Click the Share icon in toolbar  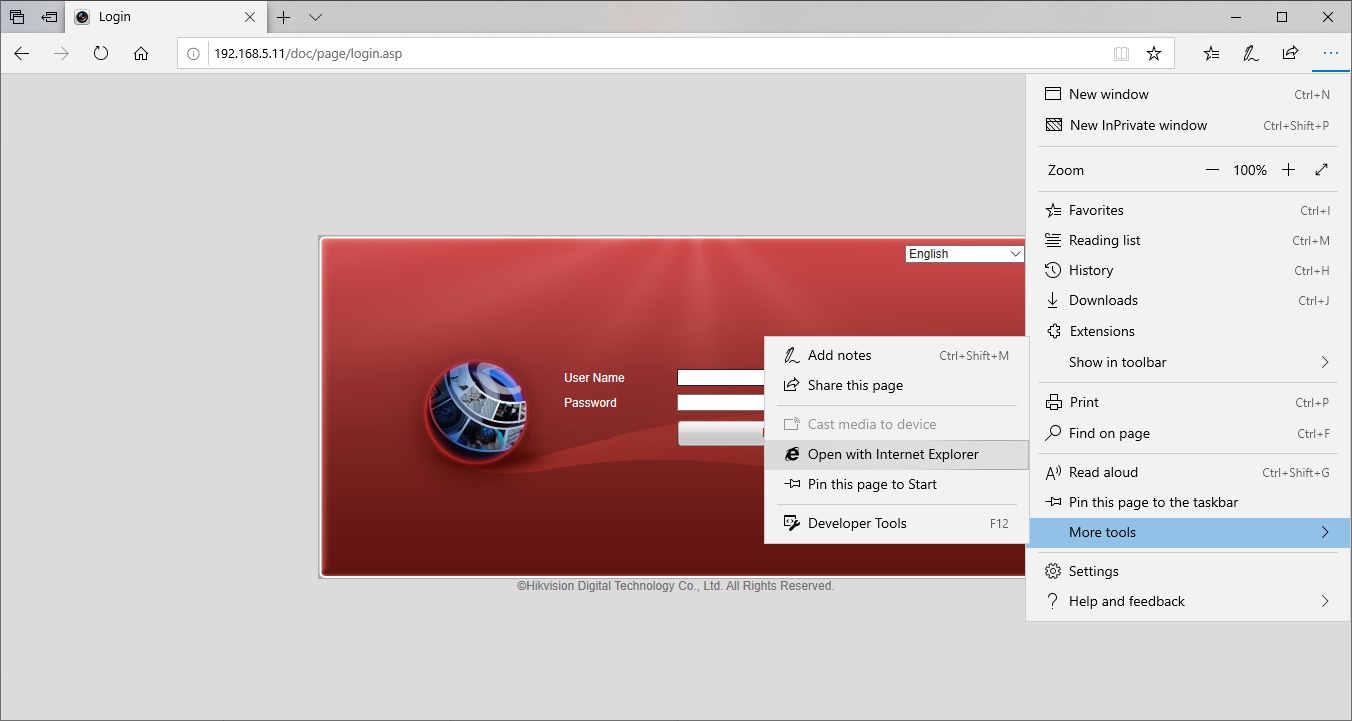1290,54
